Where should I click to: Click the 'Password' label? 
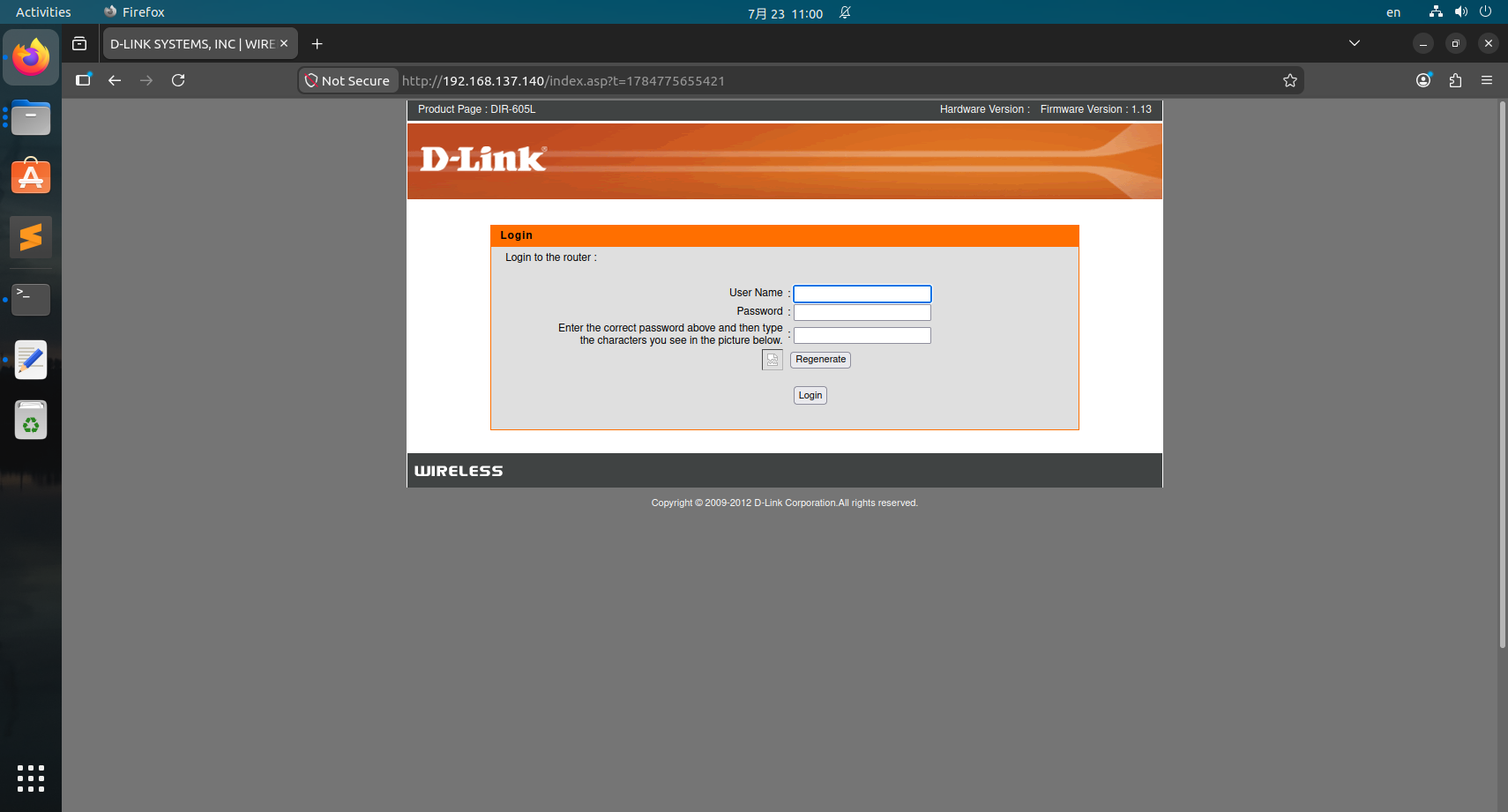[x=760, y=311]
